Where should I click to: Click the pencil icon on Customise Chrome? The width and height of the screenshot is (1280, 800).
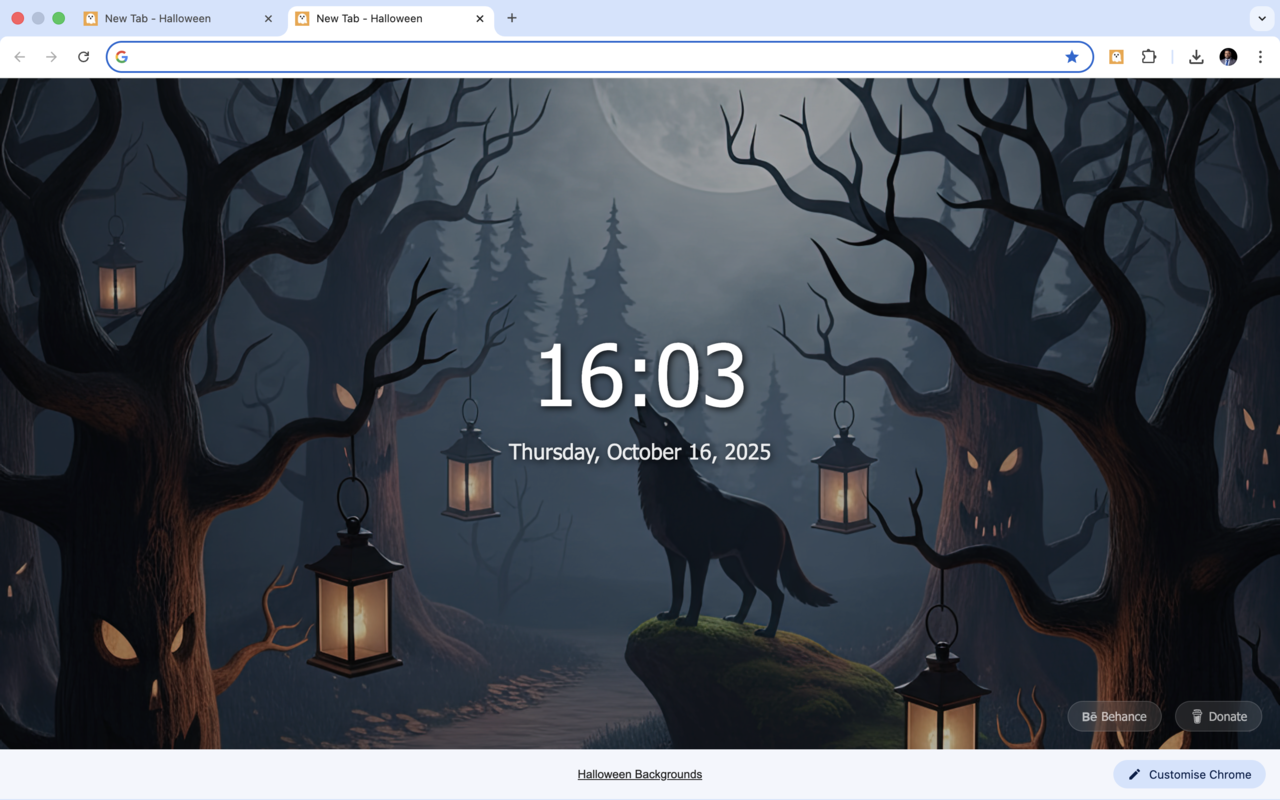click(1134, 774)
